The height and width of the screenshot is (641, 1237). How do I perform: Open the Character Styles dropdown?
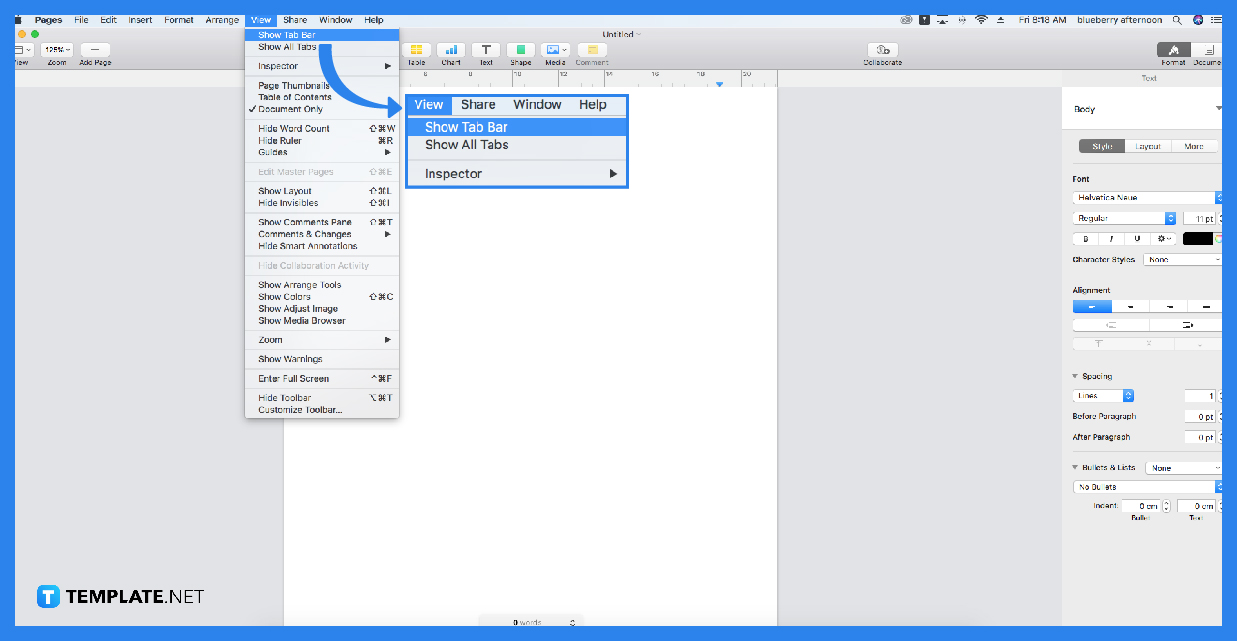(x=1183, y=258)
